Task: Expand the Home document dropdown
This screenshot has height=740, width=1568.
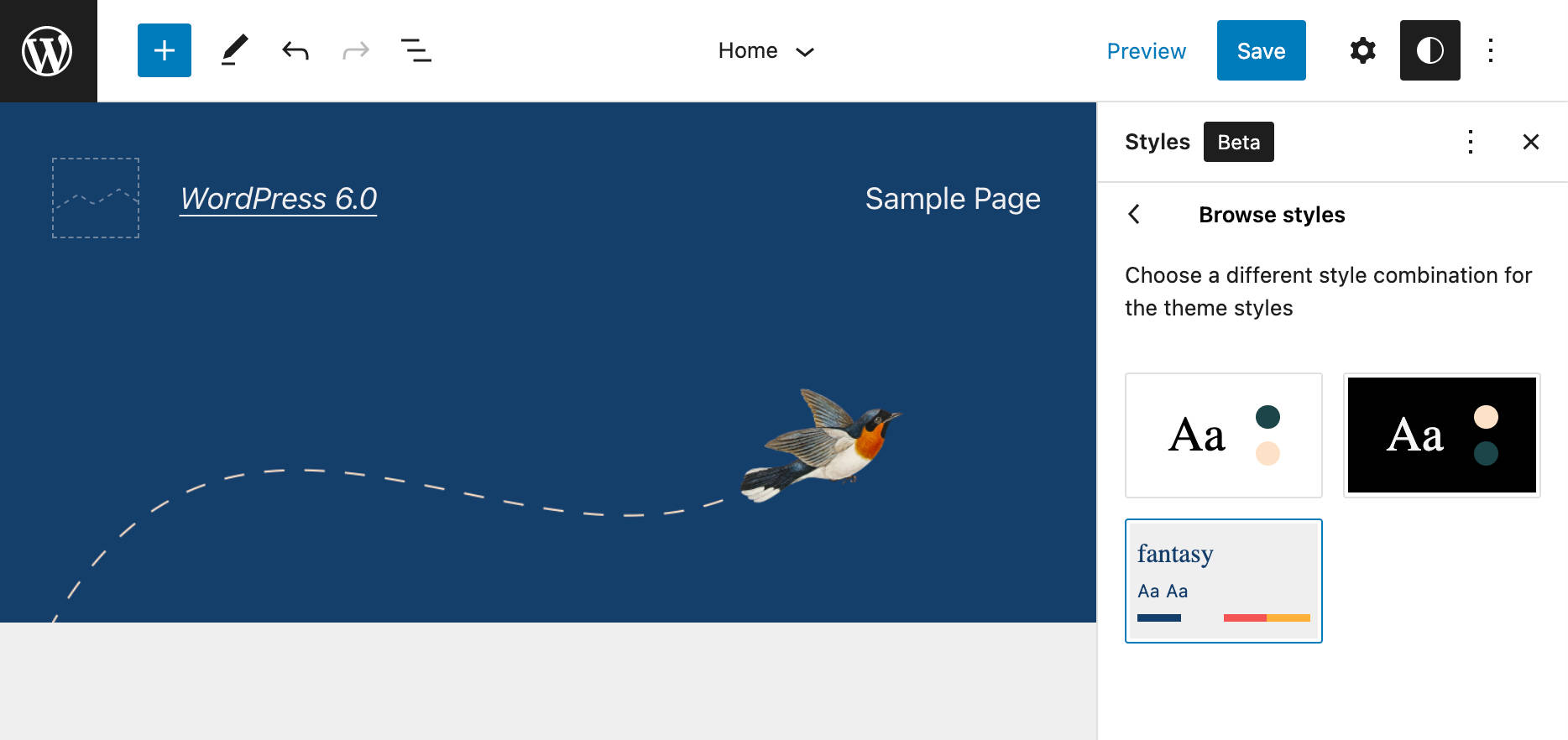Action: coord(766,50)
